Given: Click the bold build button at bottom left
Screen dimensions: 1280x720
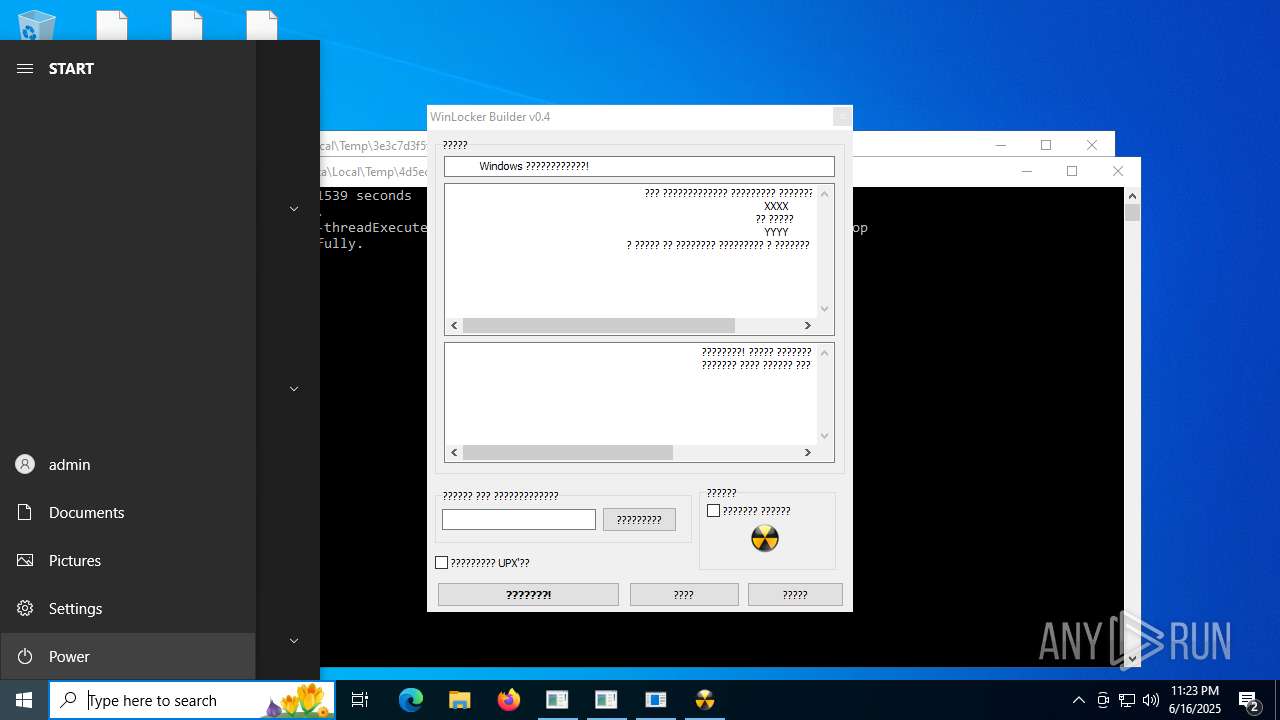Looking at the screenshot, I should [528, 594].
